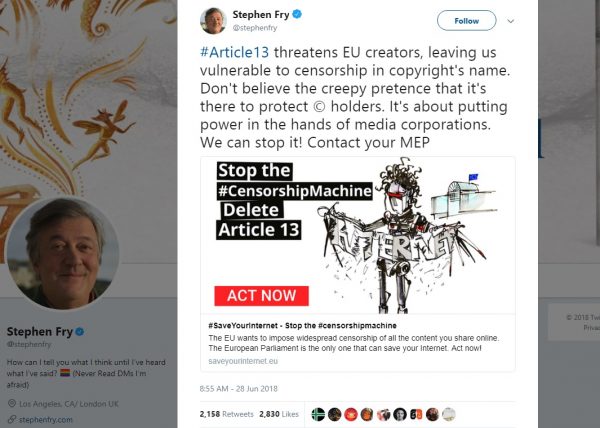Screen dimensions: 600x428
Task: Expand the chevron menu next to Follow
Action: (512, 20)
